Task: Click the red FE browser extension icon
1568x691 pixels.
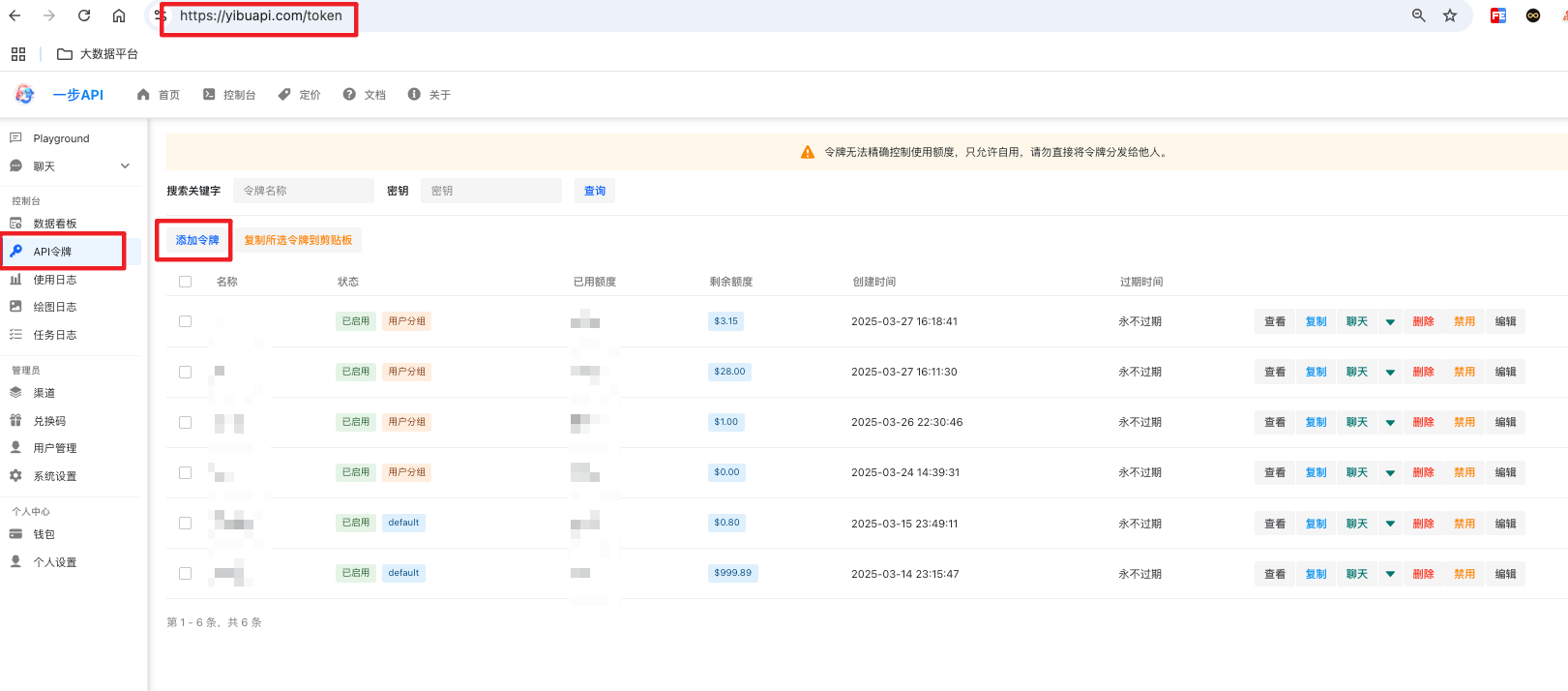Action: click(1498, 15)
